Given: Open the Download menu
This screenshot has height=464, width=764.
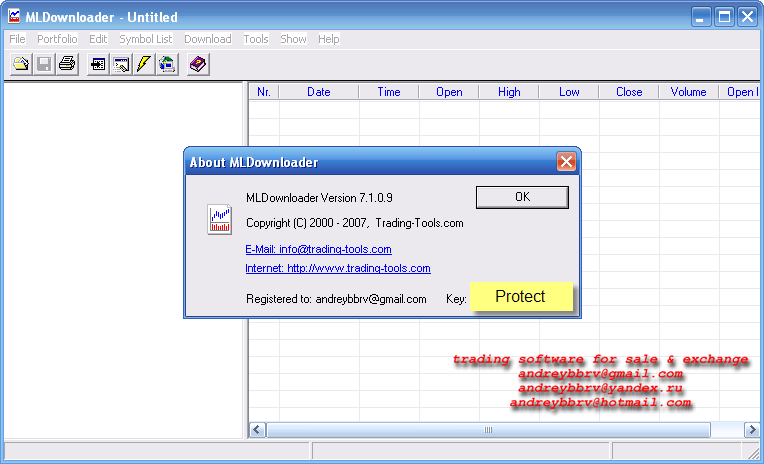Looking at the screenshot, I should click(207, 39).
